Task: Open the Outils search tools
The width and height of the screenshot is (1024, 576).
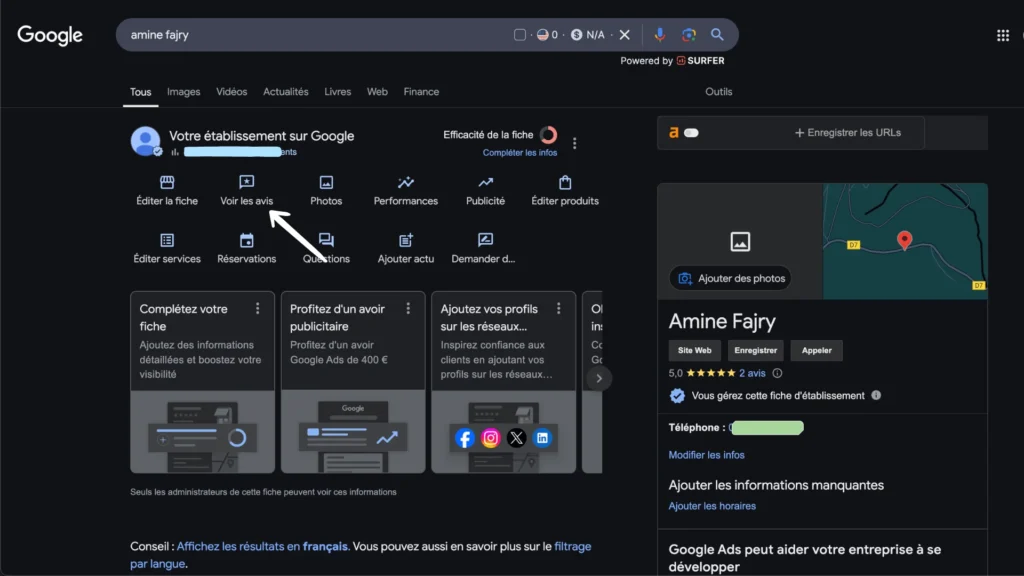Action: click(x=718, y=91)
